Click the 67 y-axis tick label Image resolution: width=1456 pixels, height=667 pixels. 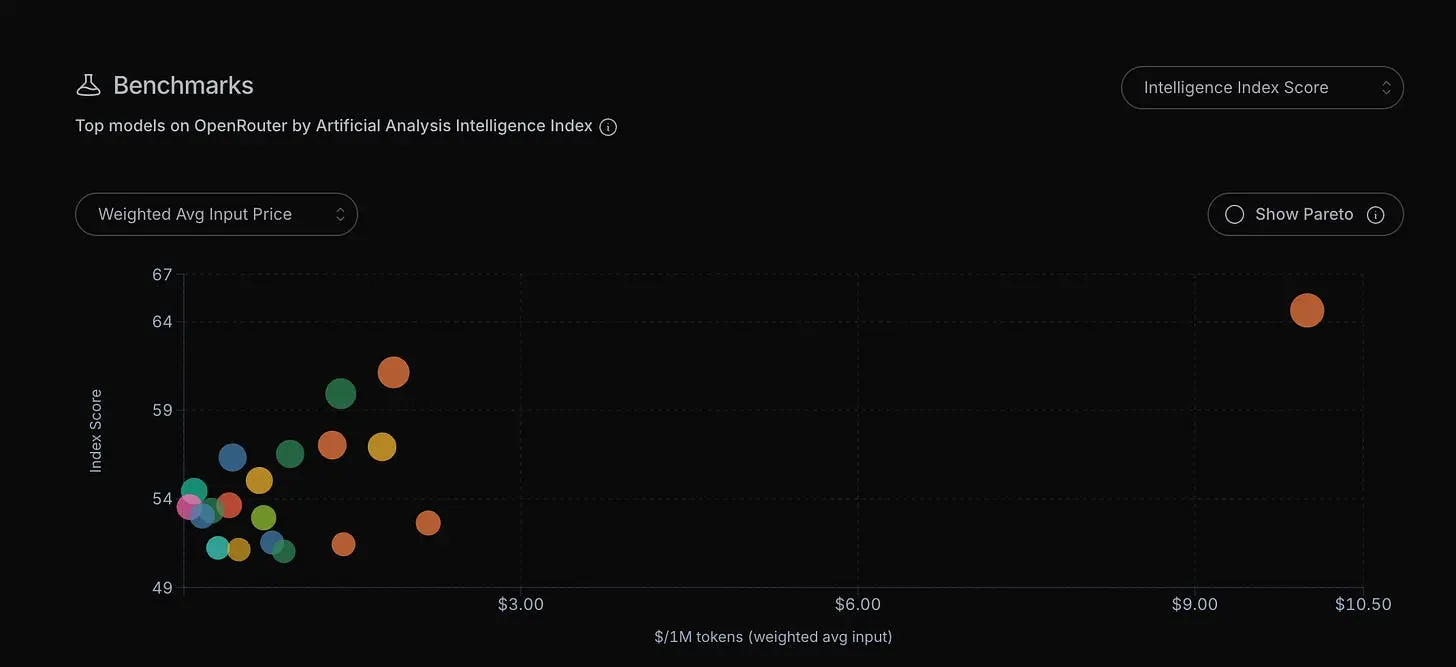click(162, 275)
